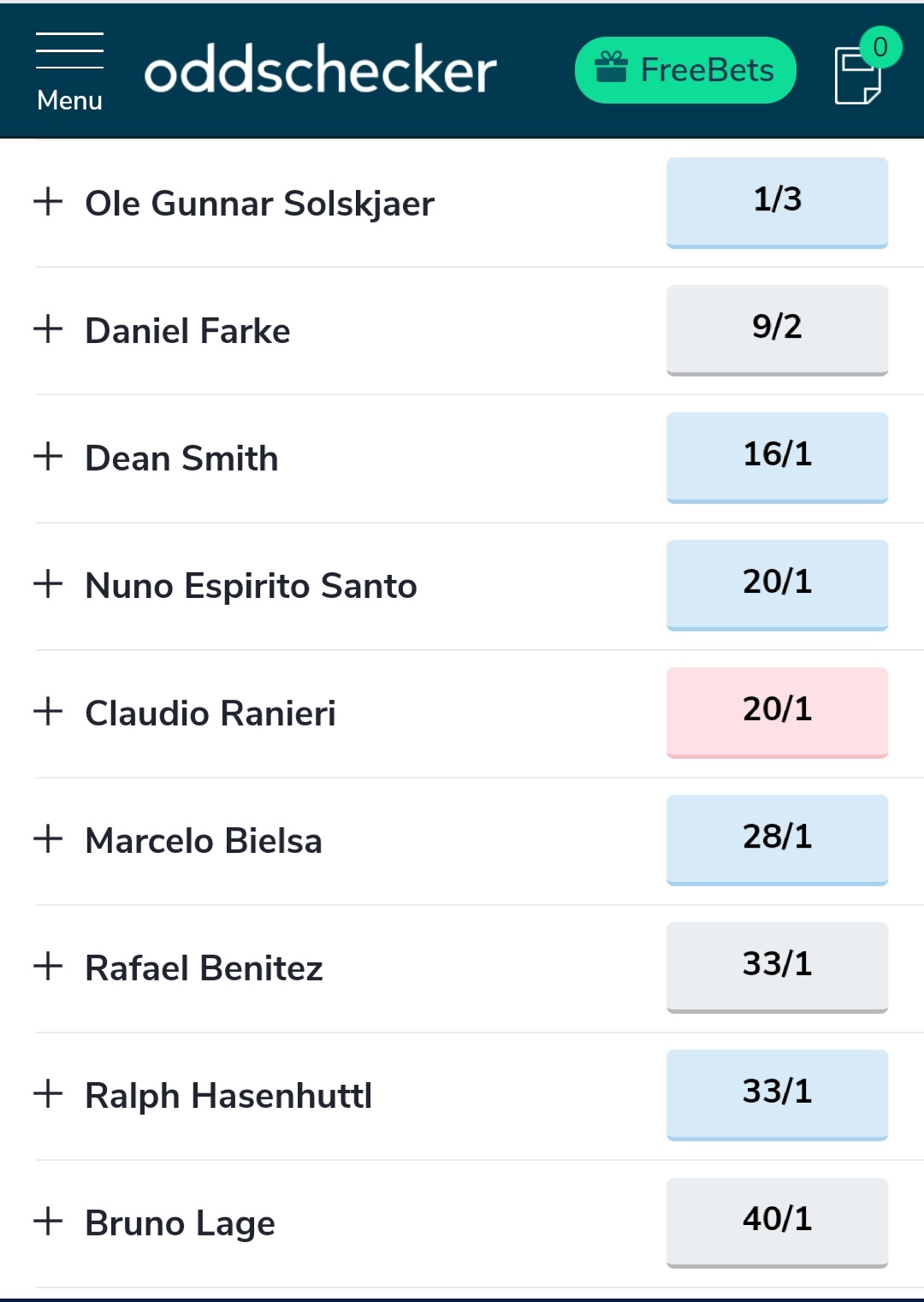The height and width of the screenshot is (1302, 924).
Task: Expand Nuno Espirito Santo plus icon
Action: (48, 584)
